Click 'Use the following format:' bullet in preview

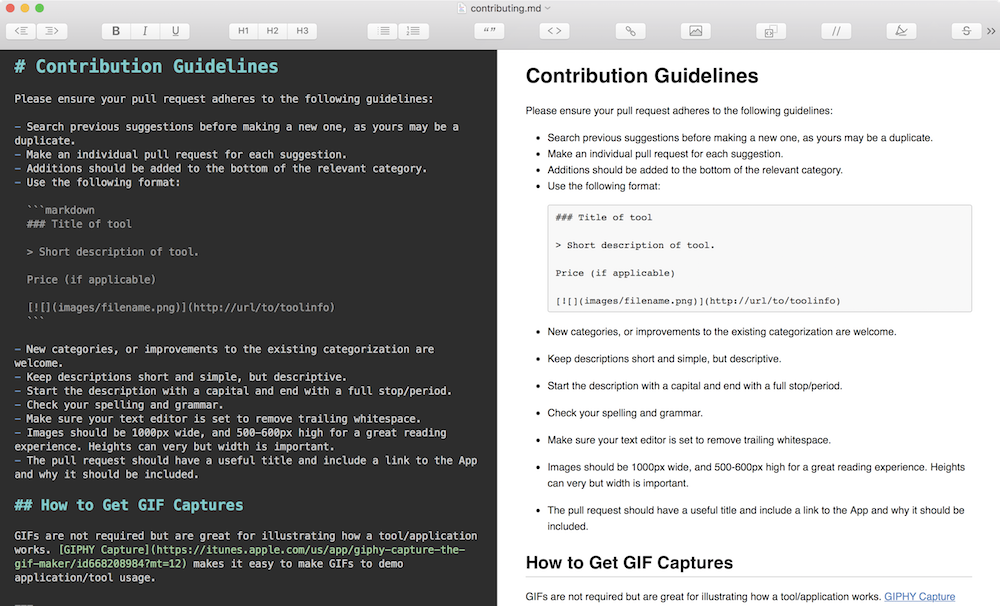603,186
